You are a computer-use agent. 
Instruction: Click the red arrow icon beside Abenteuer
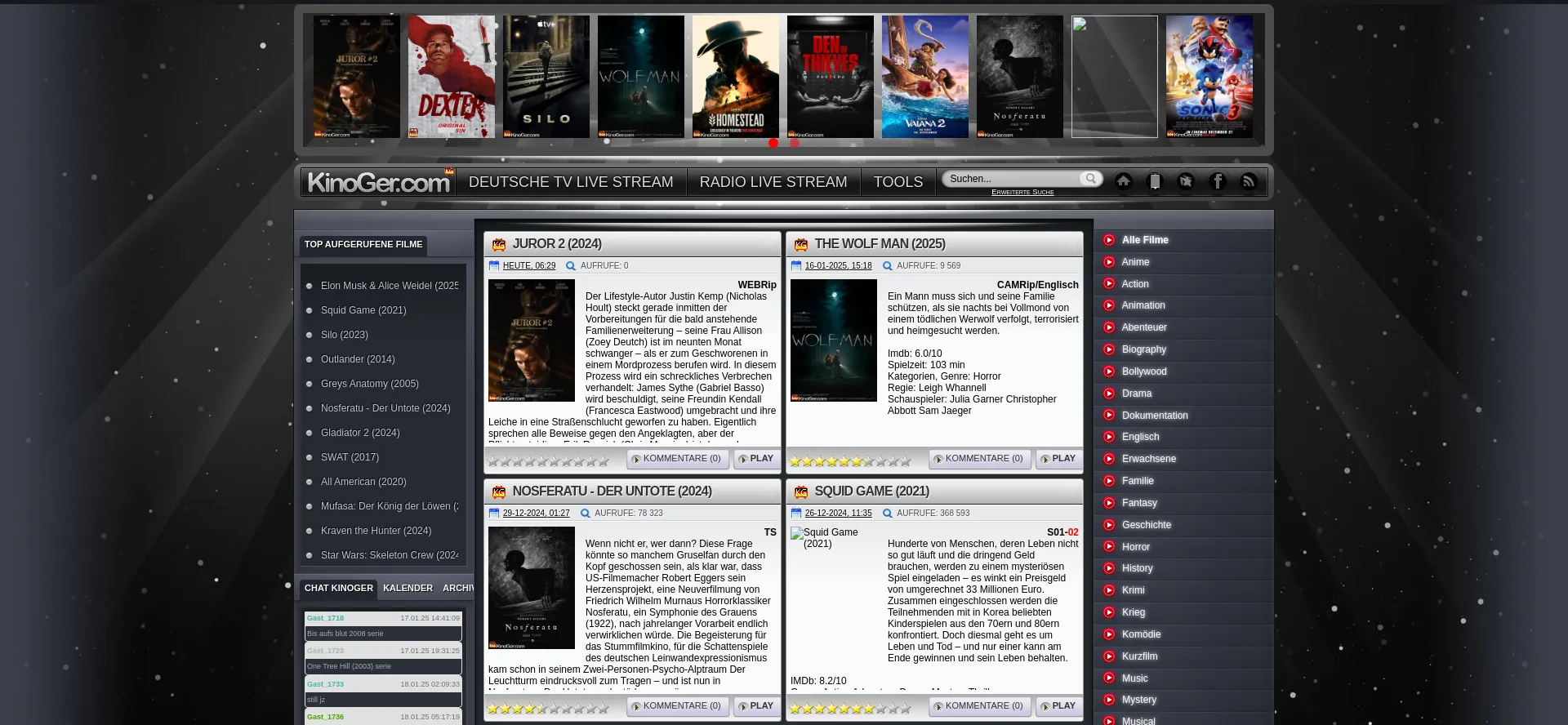point(1109,327)
